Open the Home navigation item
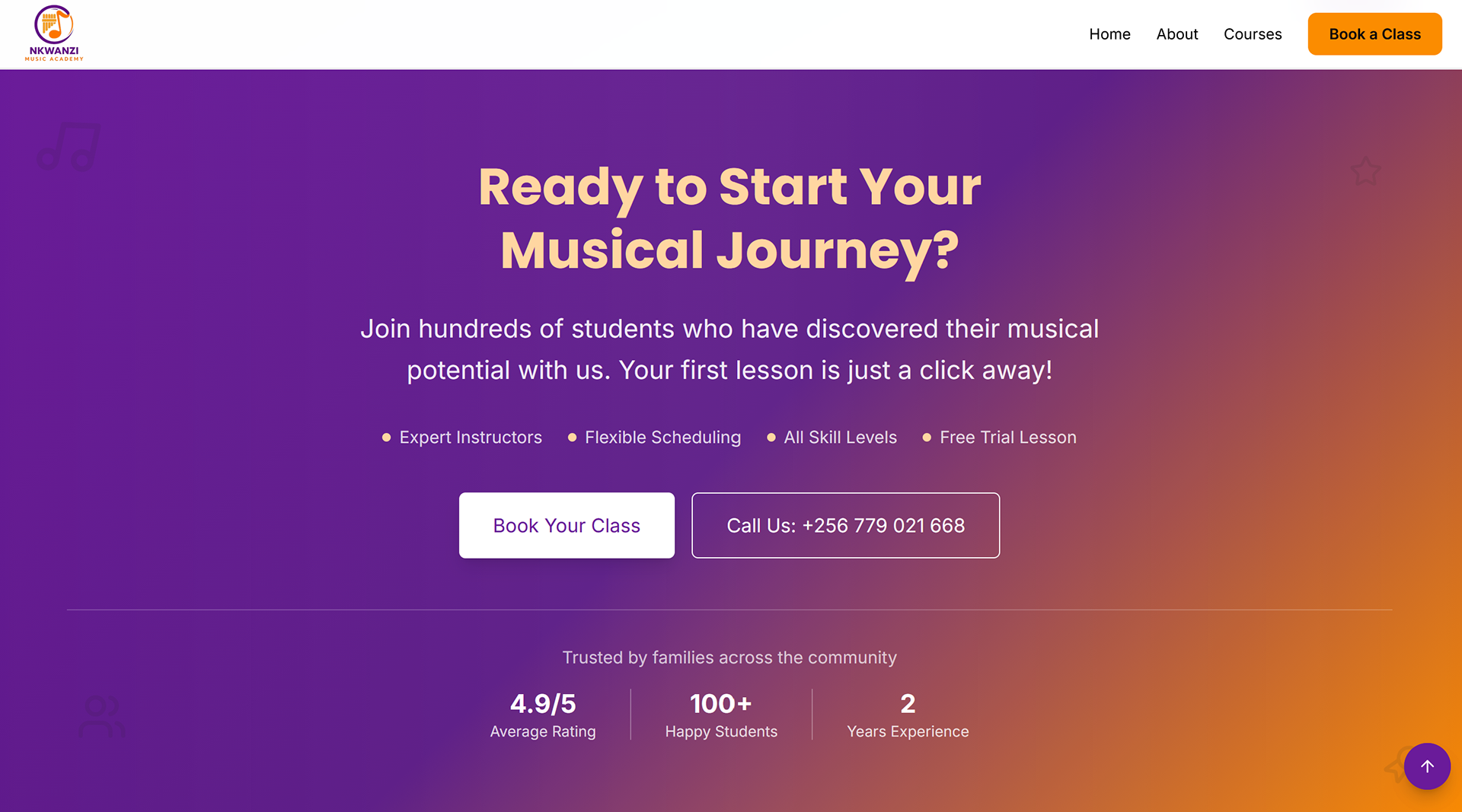This screenshot has width=1462, height=812. pyautogui.click(x=1109, y=34)
